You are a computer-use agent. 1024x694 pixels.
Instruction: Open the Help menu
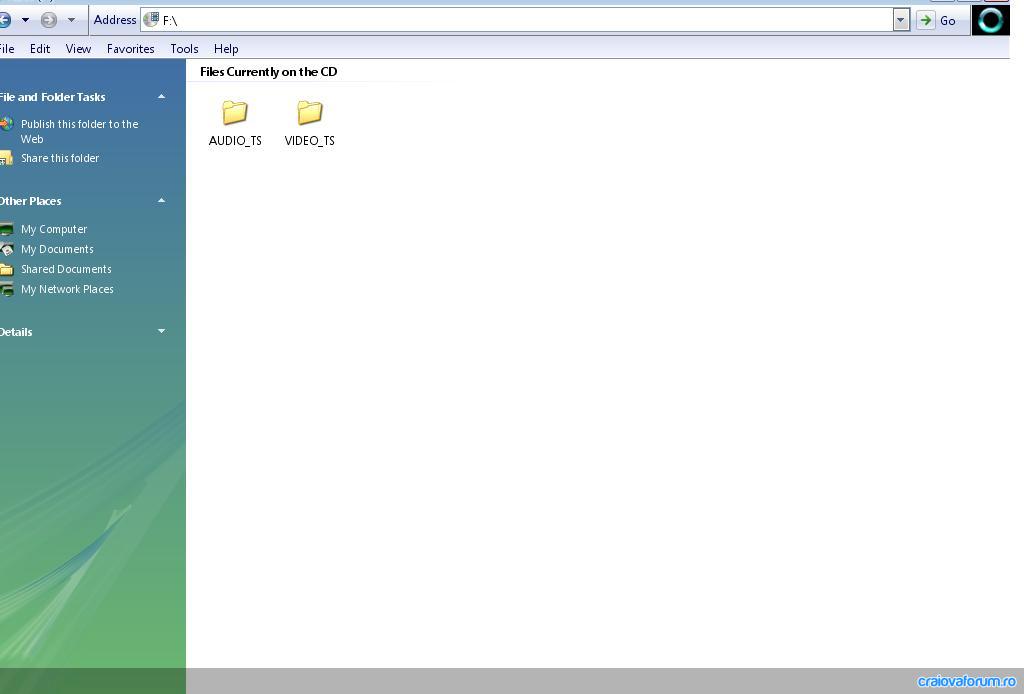[x=226, y=49]
